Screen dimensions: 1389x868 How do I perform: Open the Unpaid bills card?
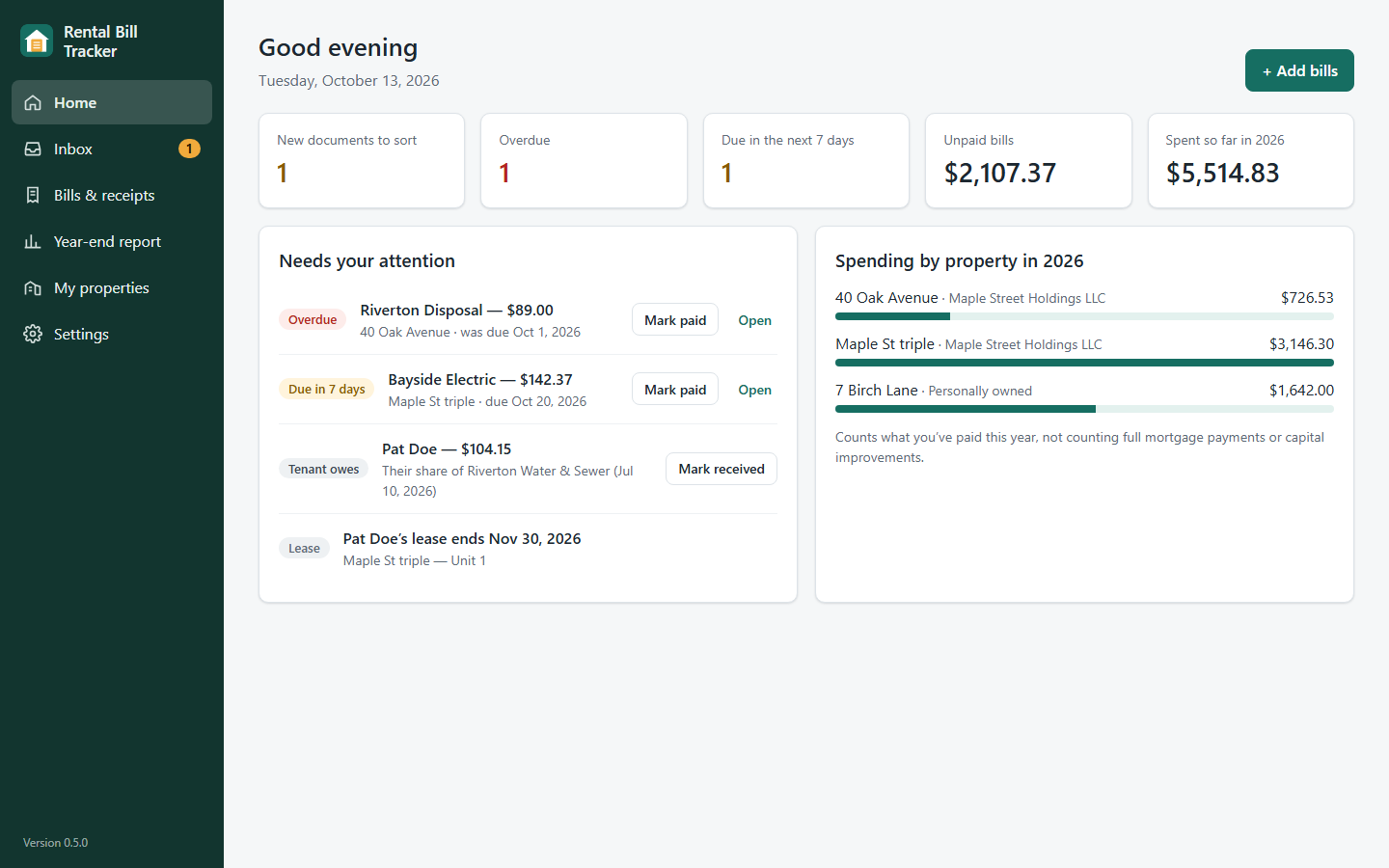point(1028,160)
